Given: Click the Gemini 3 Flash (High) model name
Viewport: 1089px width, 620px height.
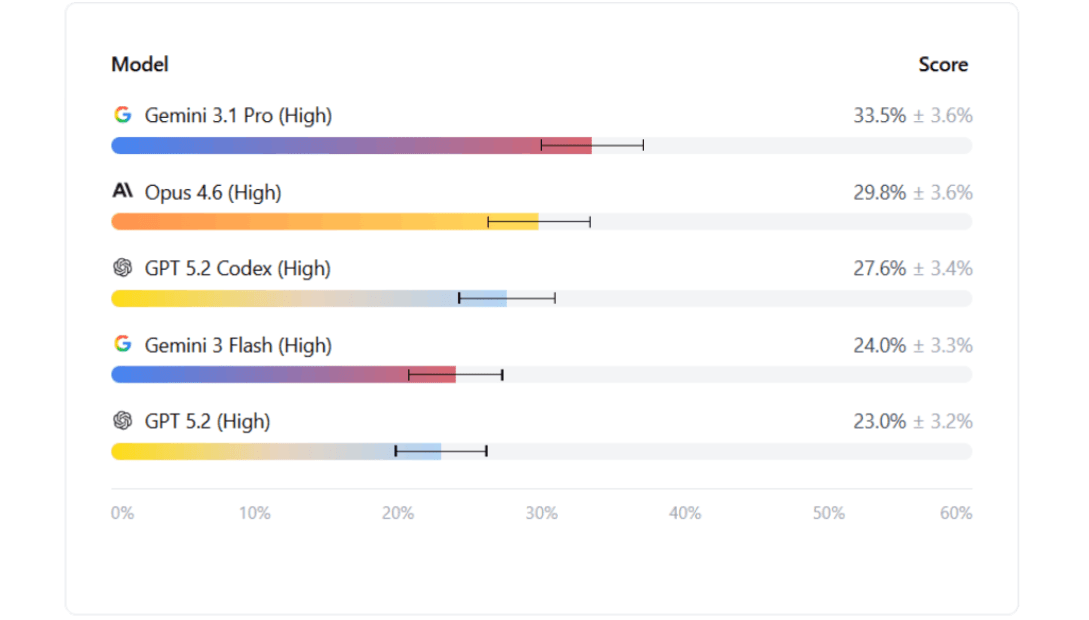Looking at the screenshot, I should [x=238, y=345].
